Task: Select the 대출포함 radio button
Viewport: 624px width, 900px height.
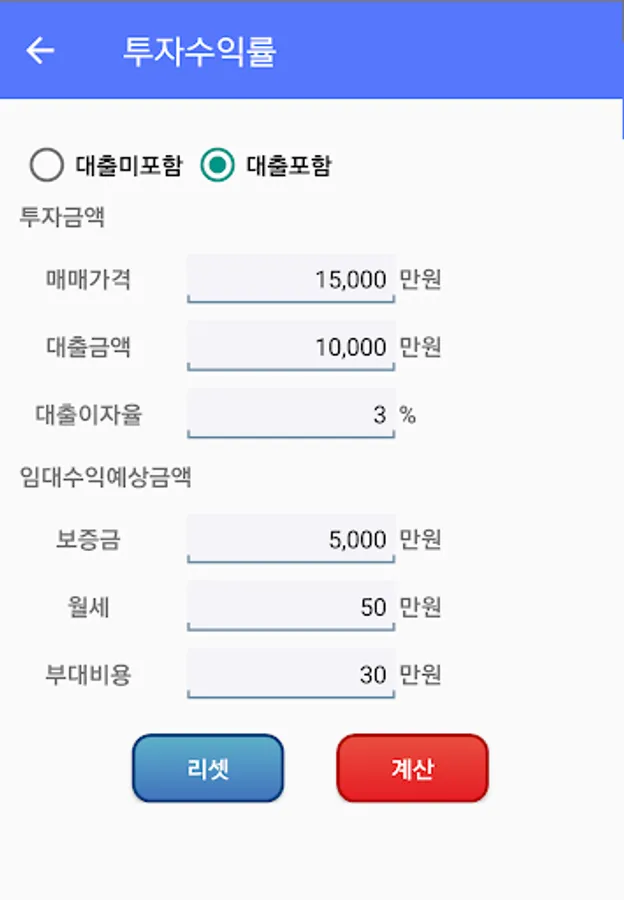Action: [217, 165]
